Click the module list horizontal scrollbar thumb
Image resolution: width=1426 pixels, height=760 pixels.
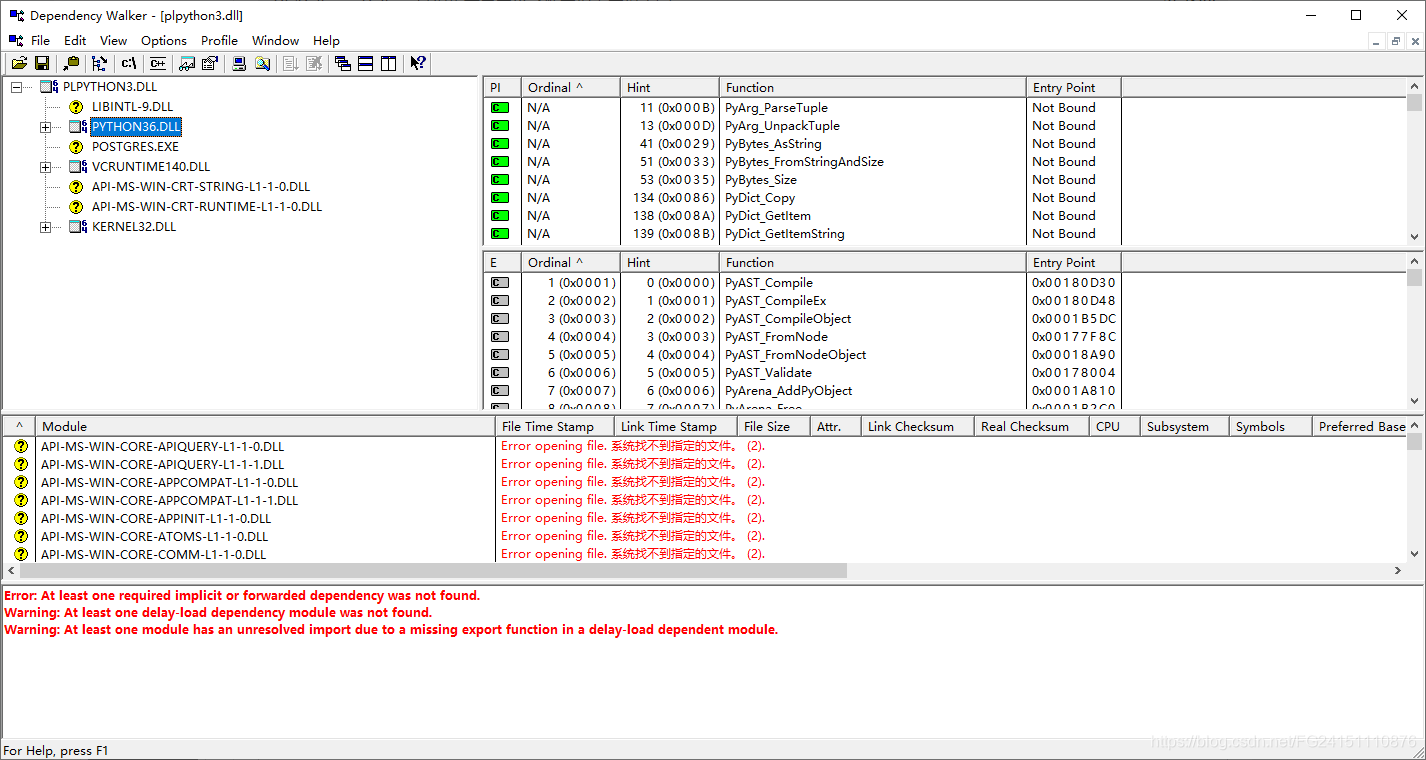coord(433,570)
